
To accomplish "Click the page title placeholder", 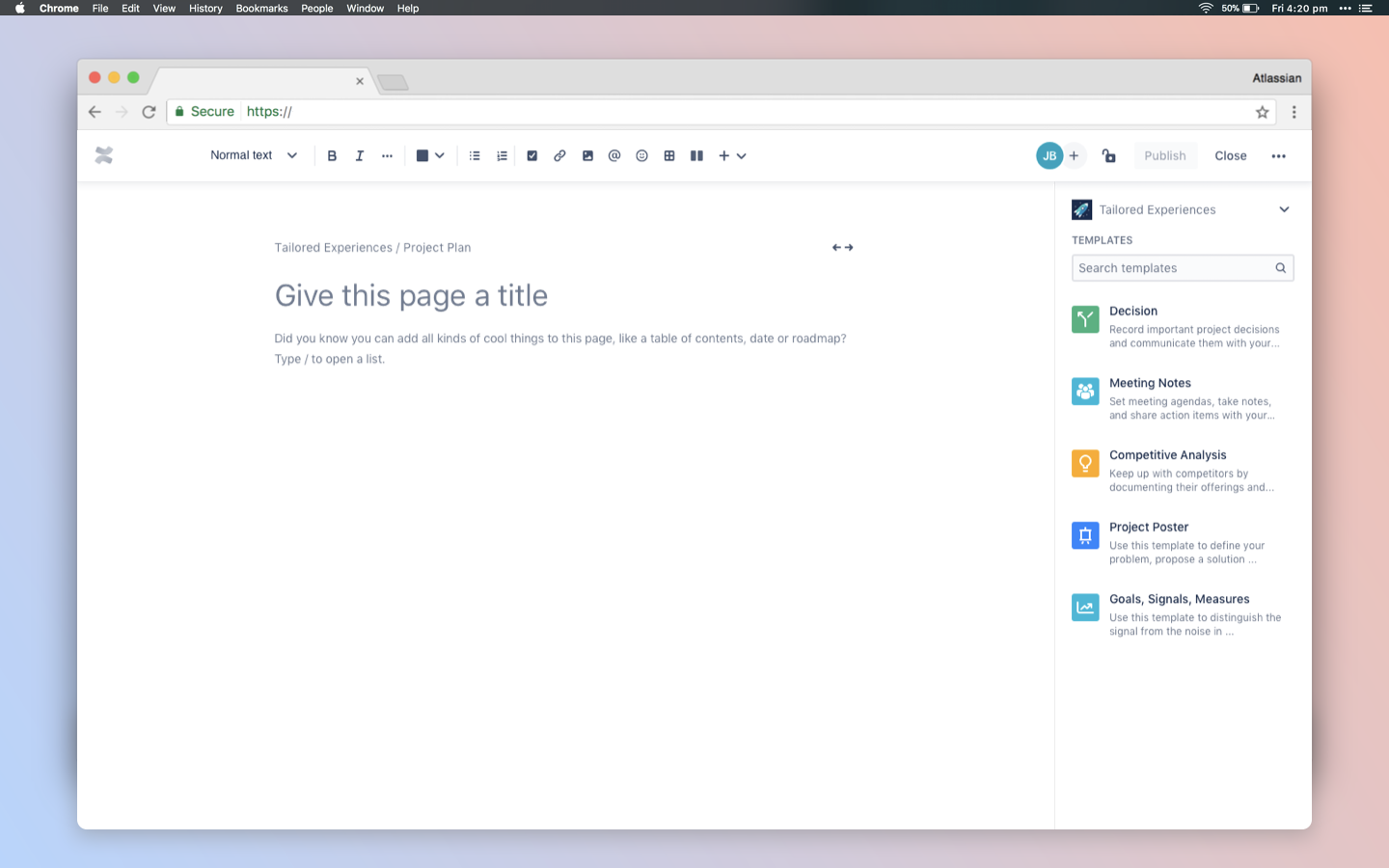I will [x=411, y=295].
